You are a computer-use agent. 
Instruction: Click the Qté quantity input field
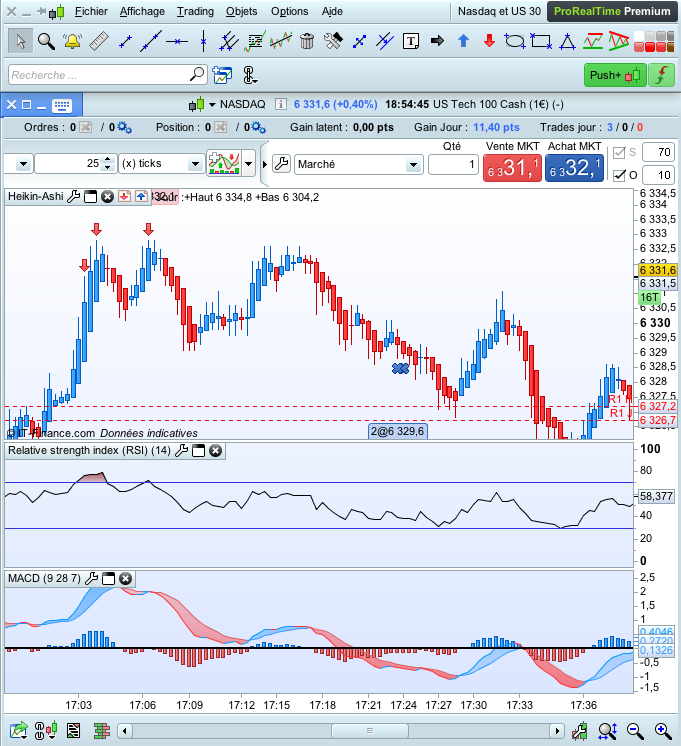click(453, 165)
